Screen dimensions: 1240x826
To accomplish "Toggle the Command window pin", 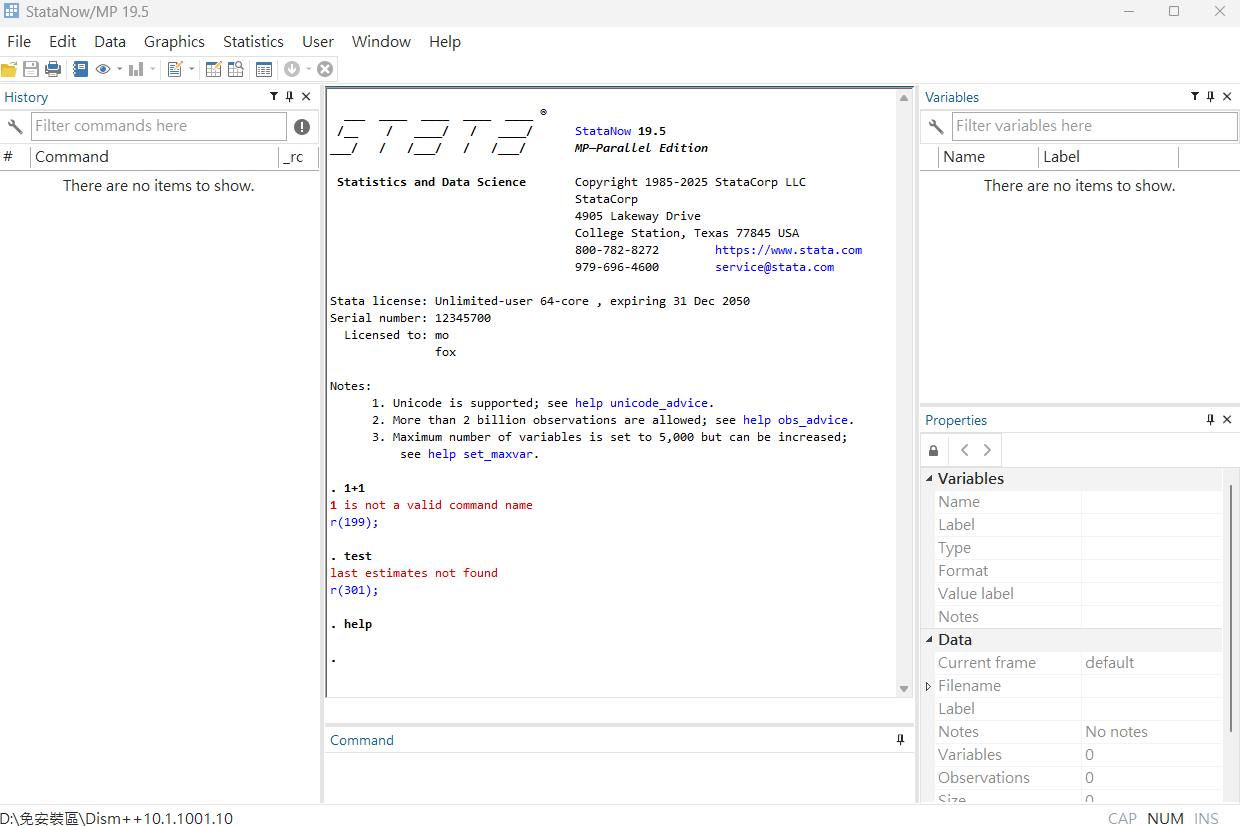I will point(900,740).
